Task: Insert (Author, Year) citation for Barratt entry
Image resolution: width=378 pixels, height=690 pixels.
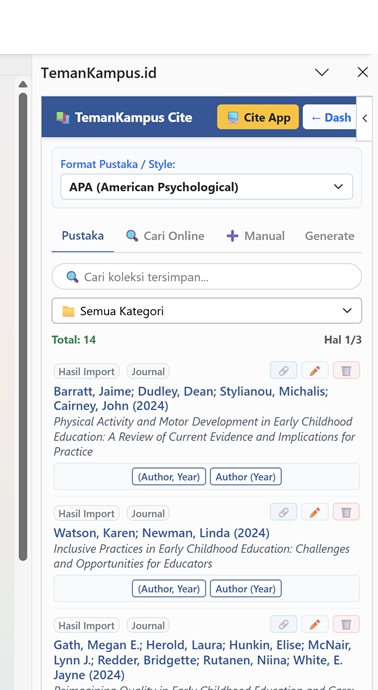Action: [169, 477]
